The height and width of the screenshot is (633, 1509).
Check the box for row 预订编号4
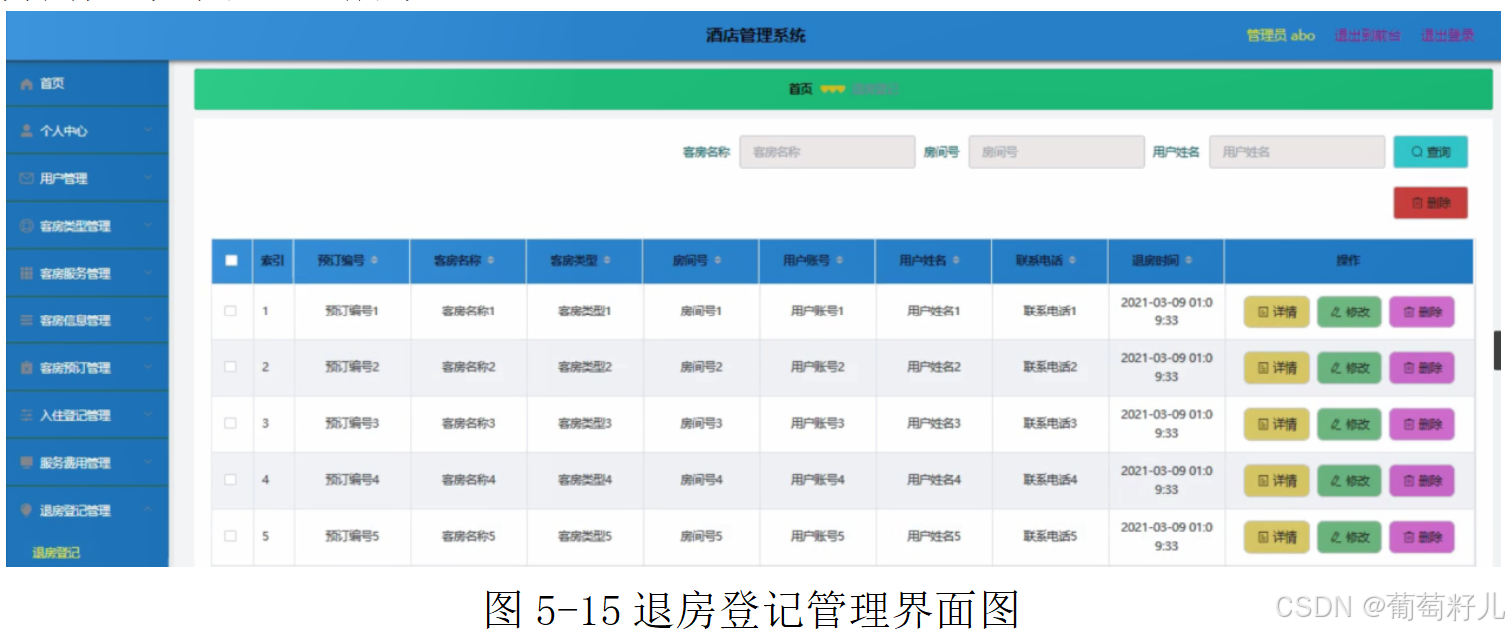click(x=231, y=480)
